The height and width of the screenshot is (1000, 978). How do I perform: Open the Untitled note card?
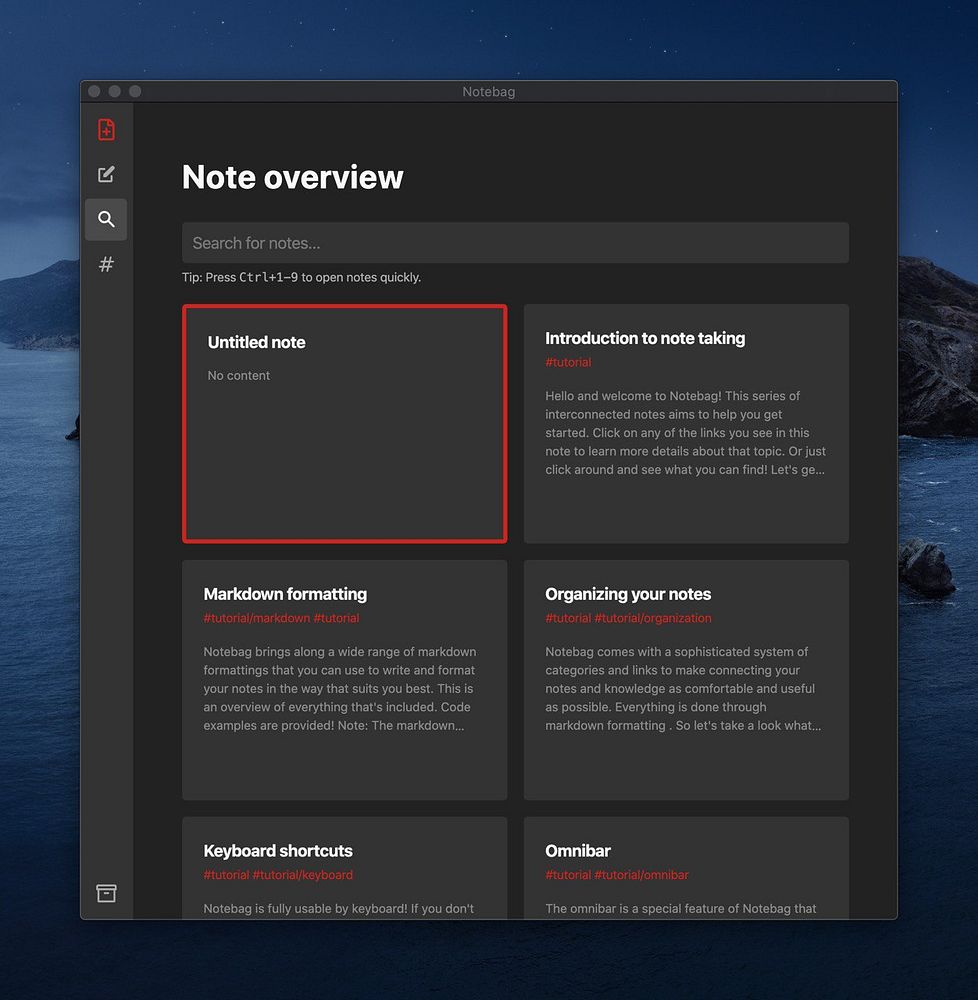(345, 424)
